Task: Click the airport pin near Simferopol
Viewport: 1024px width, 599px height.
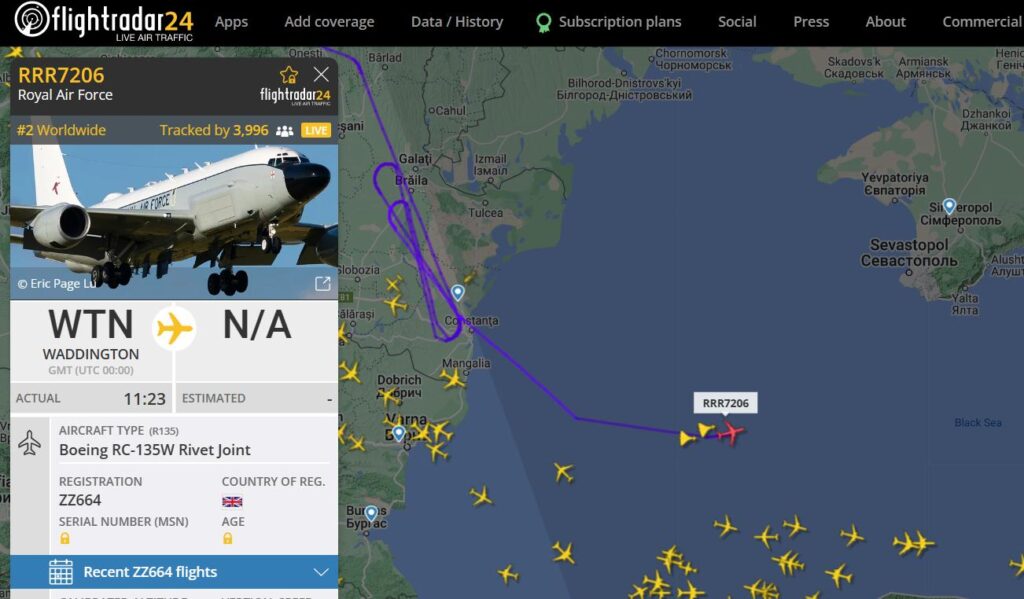Action: [949, 206]
